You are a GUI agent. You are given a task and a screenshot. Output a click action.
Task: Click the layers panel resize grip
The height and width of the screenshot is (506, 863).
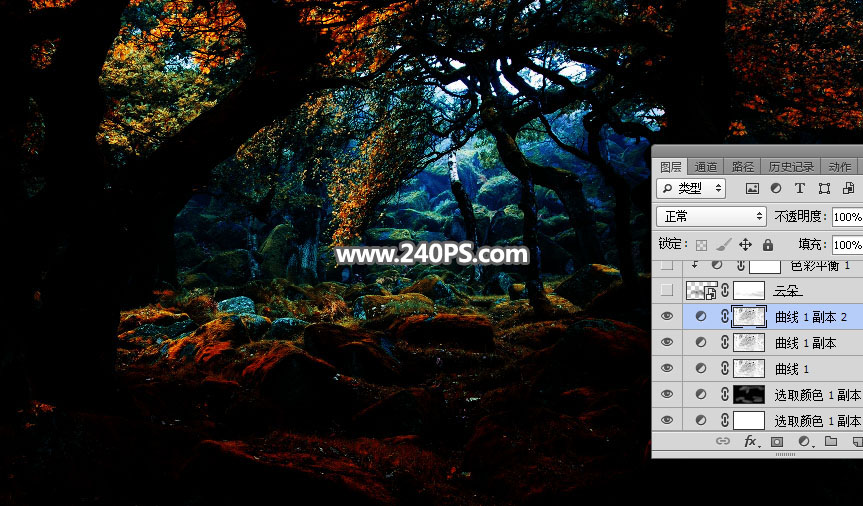point(785,455)
